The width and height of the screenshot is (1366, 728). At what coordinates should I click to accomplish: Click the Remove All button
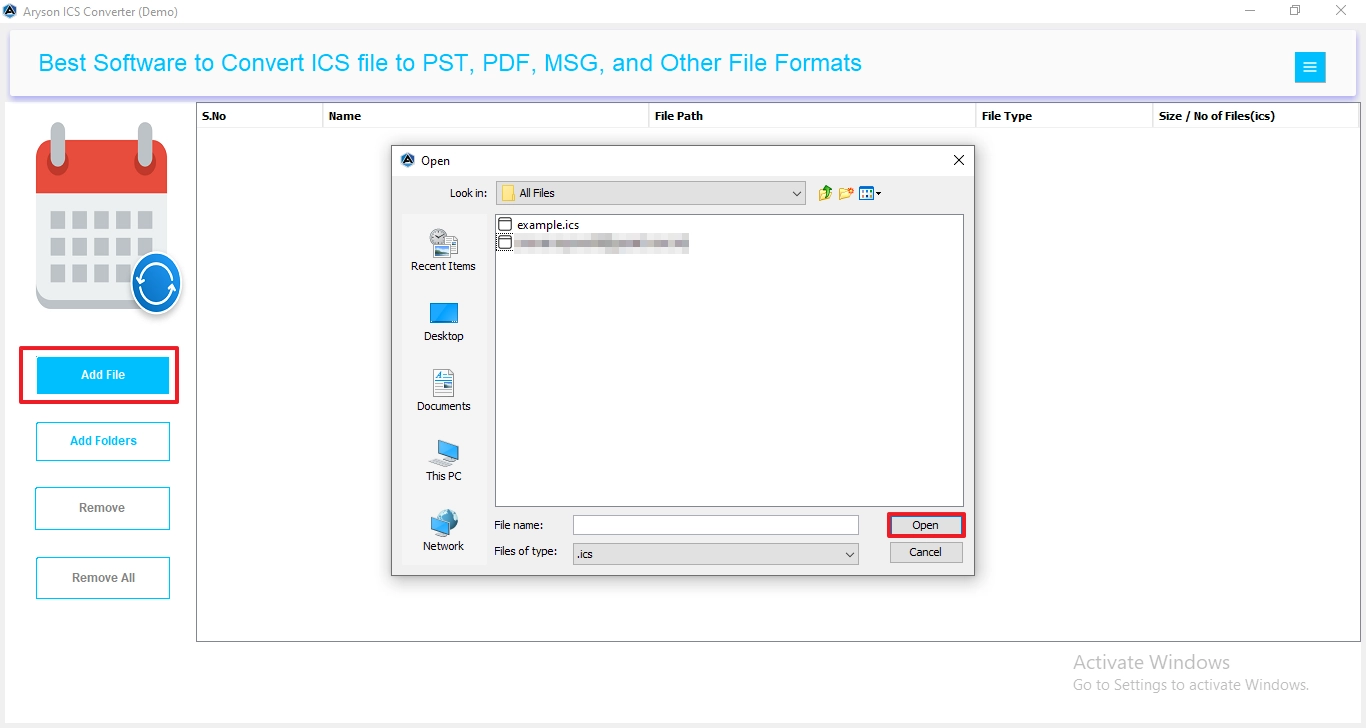click(103, 578)
